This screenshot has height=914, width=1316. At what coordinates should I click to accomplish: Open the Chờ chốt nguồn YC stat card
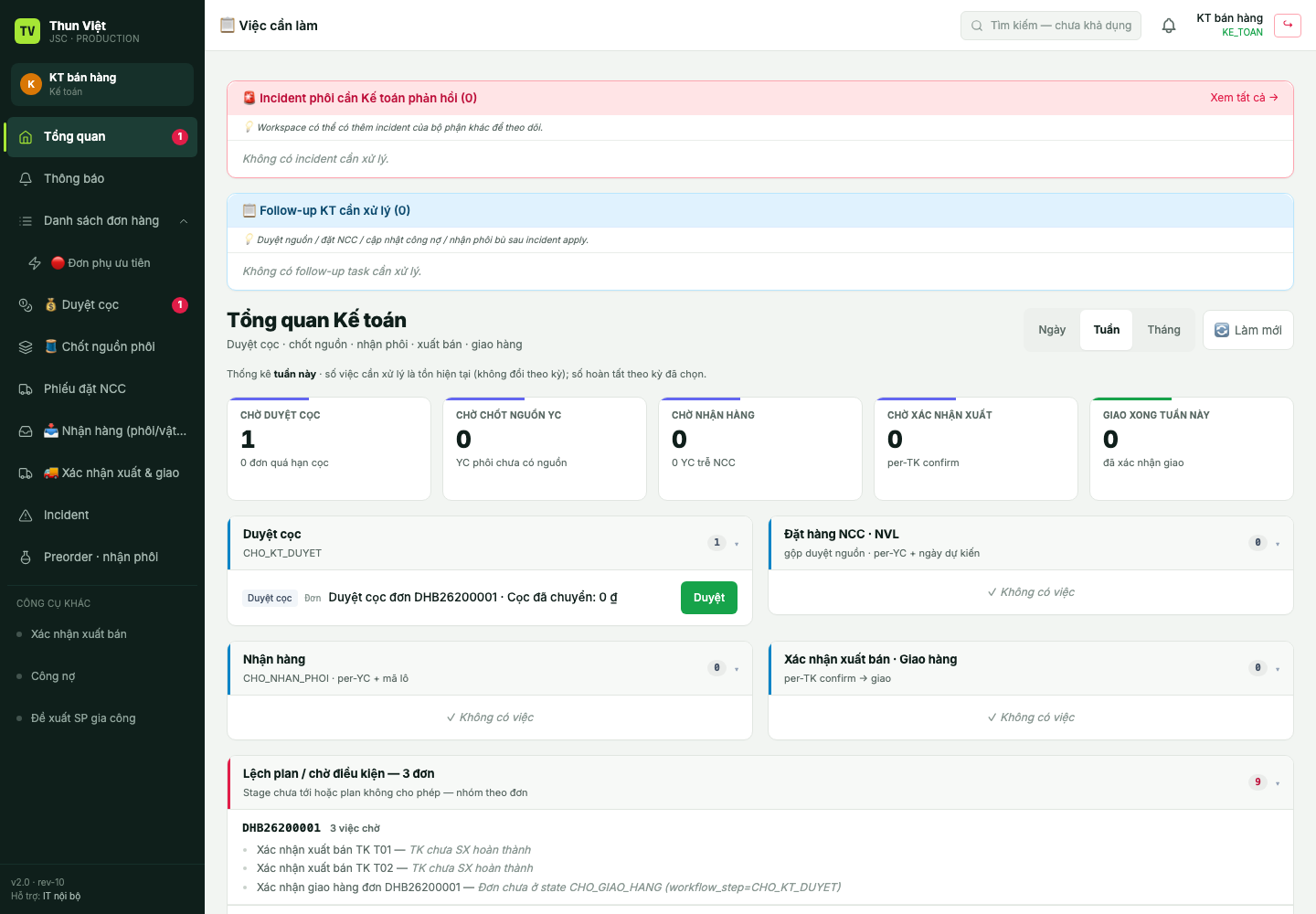(x=545, y=449)
